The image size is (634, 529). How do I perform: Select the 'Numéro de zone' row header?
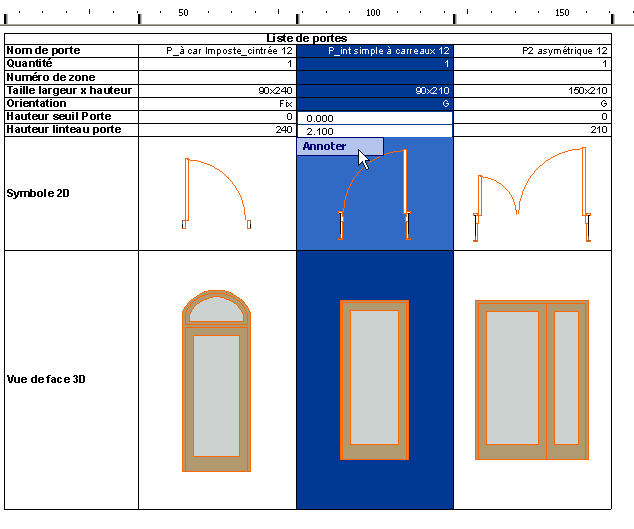coord(72,77)
